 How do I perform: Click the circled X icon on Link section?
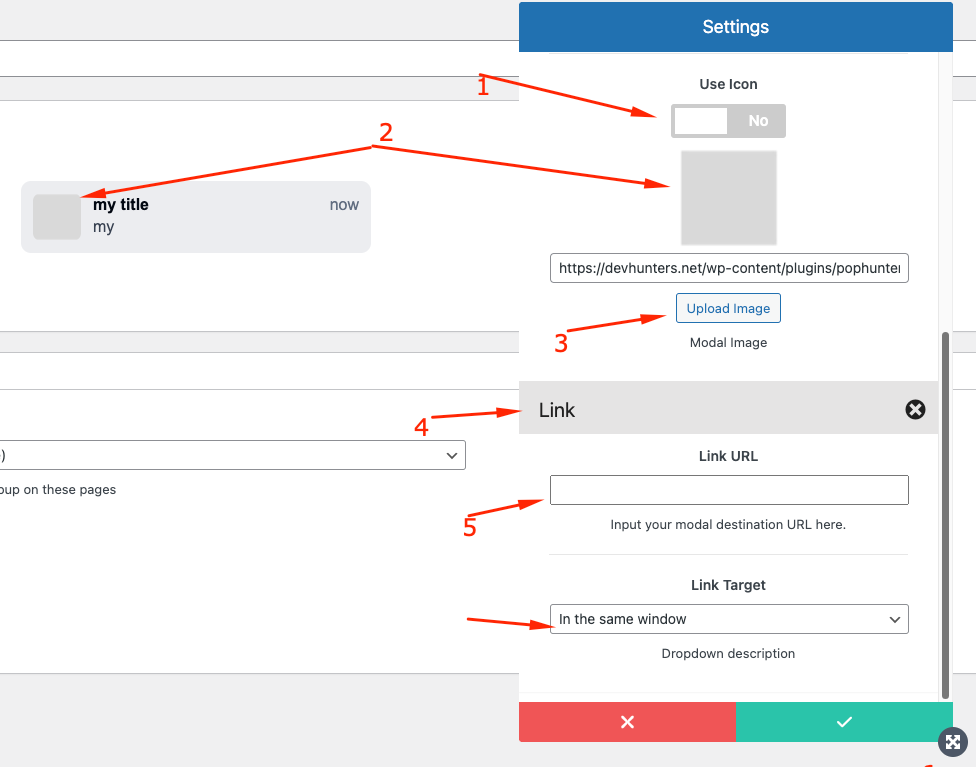pyautogui.click(x=915, y=409)
